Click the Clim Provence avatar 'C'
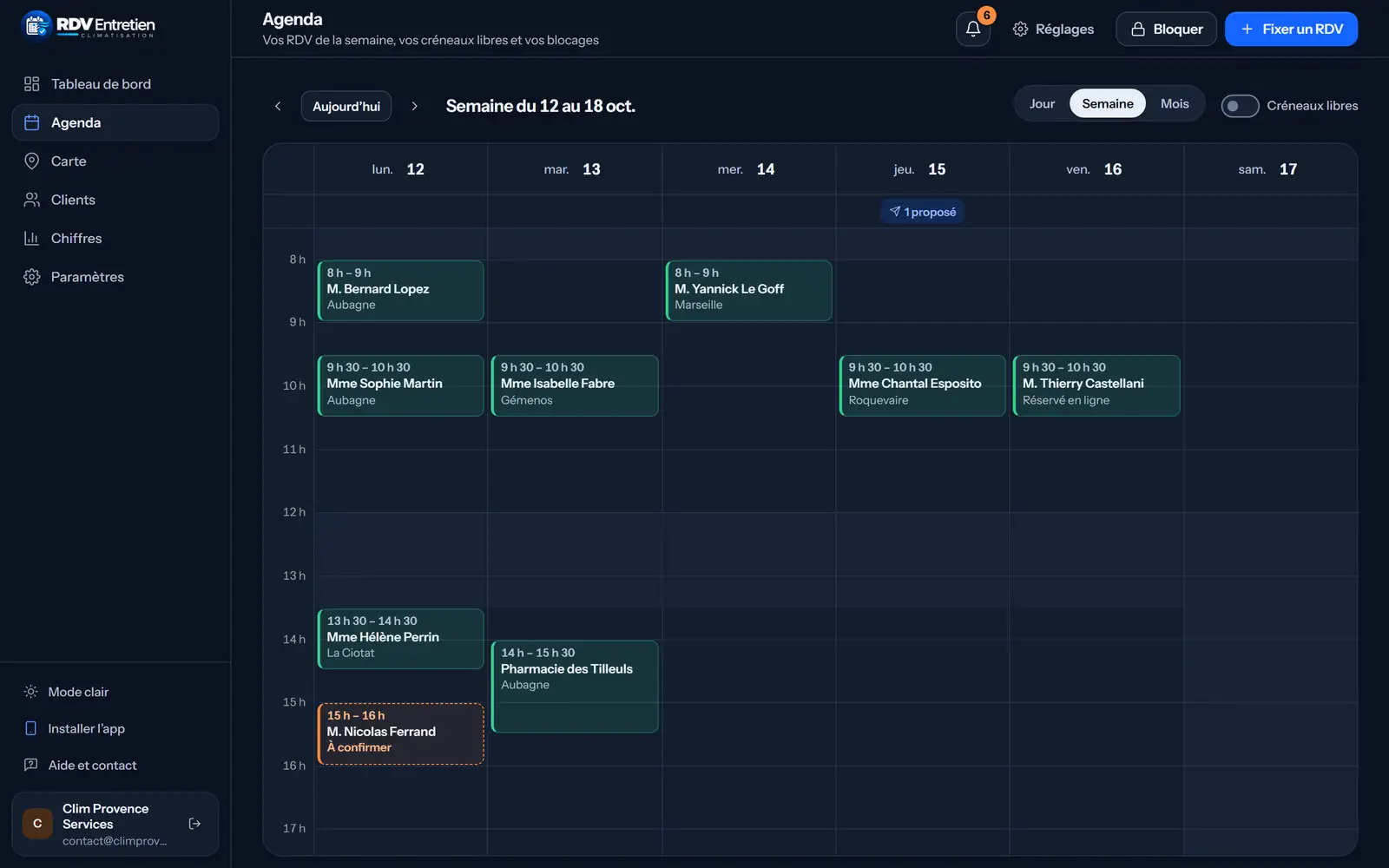 [37, 824]
